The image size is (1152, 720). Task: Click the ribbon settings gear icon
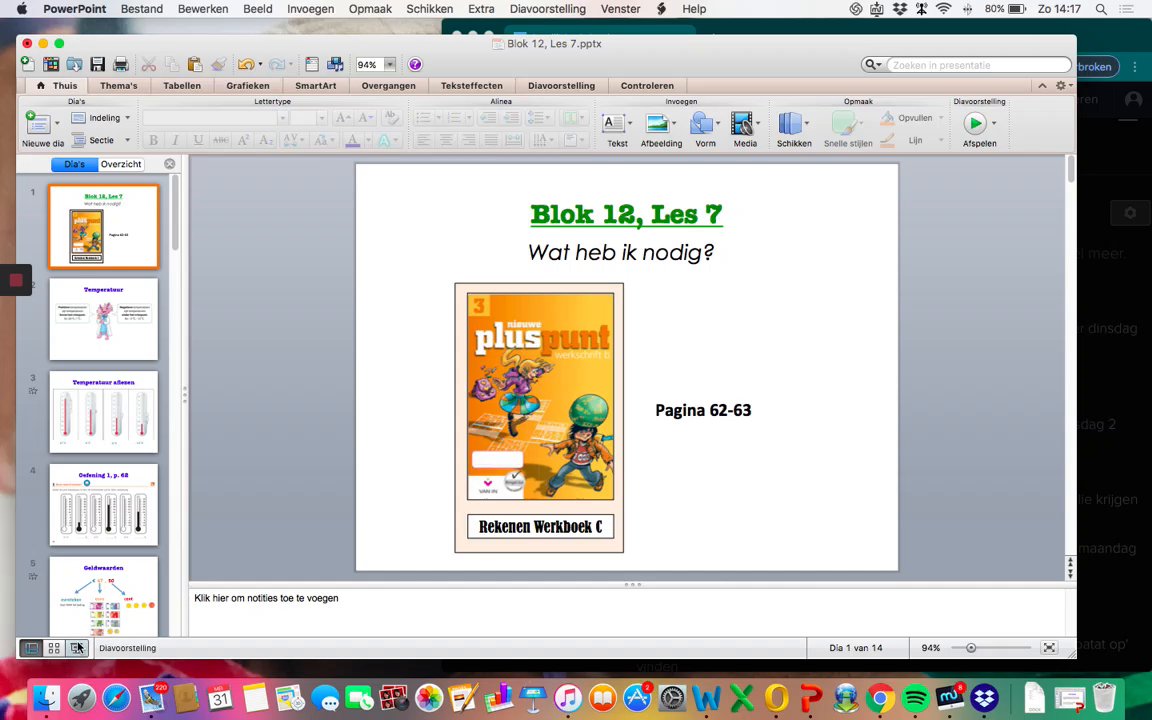[x=1060, y=85]
